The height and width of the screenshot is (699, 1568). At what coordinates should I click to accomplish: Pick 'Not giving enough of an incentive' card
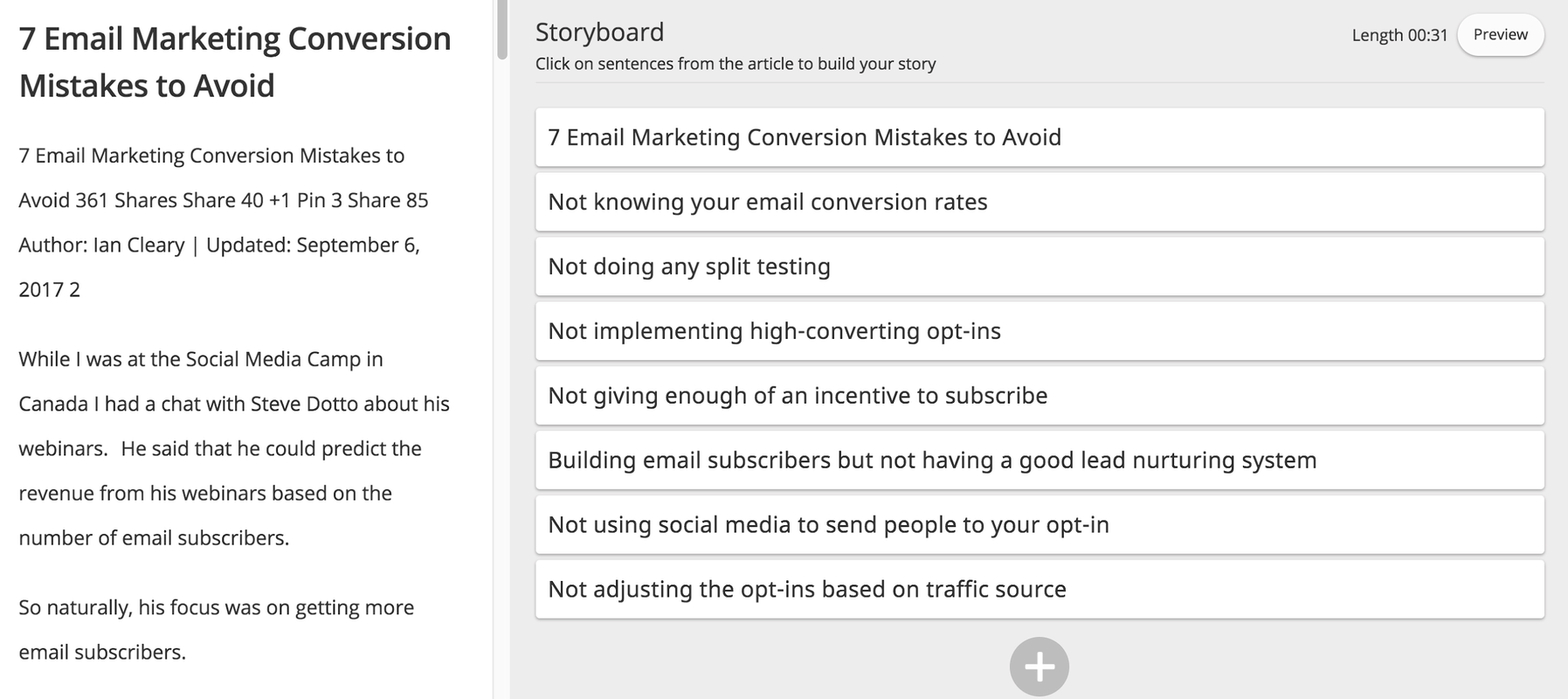(x=1039, y=396)
